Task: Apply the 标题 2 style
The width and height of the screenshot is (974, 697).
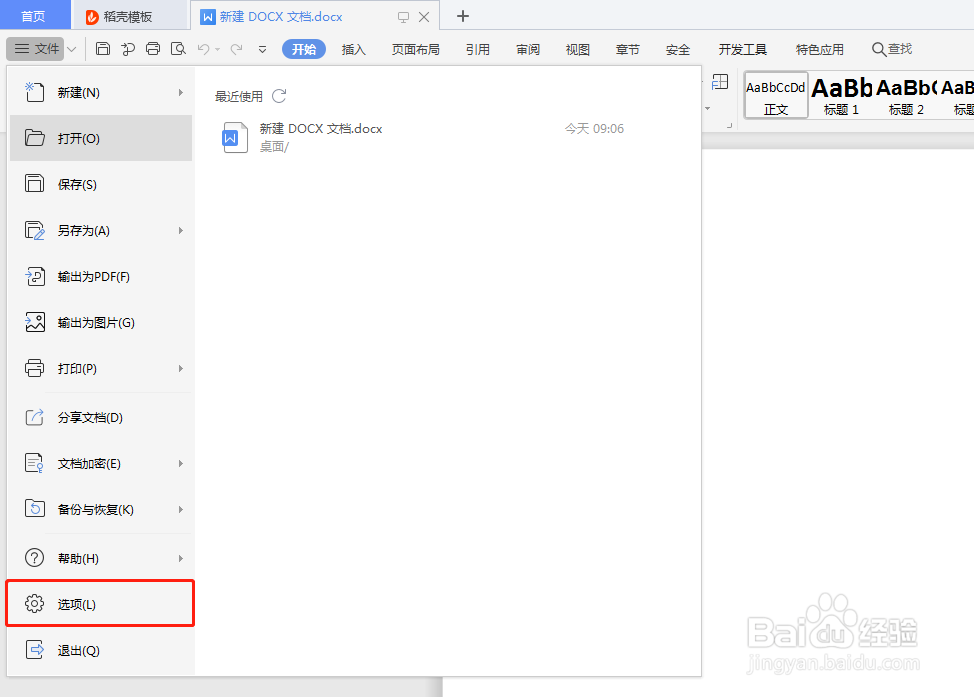Action: [906, 96]
